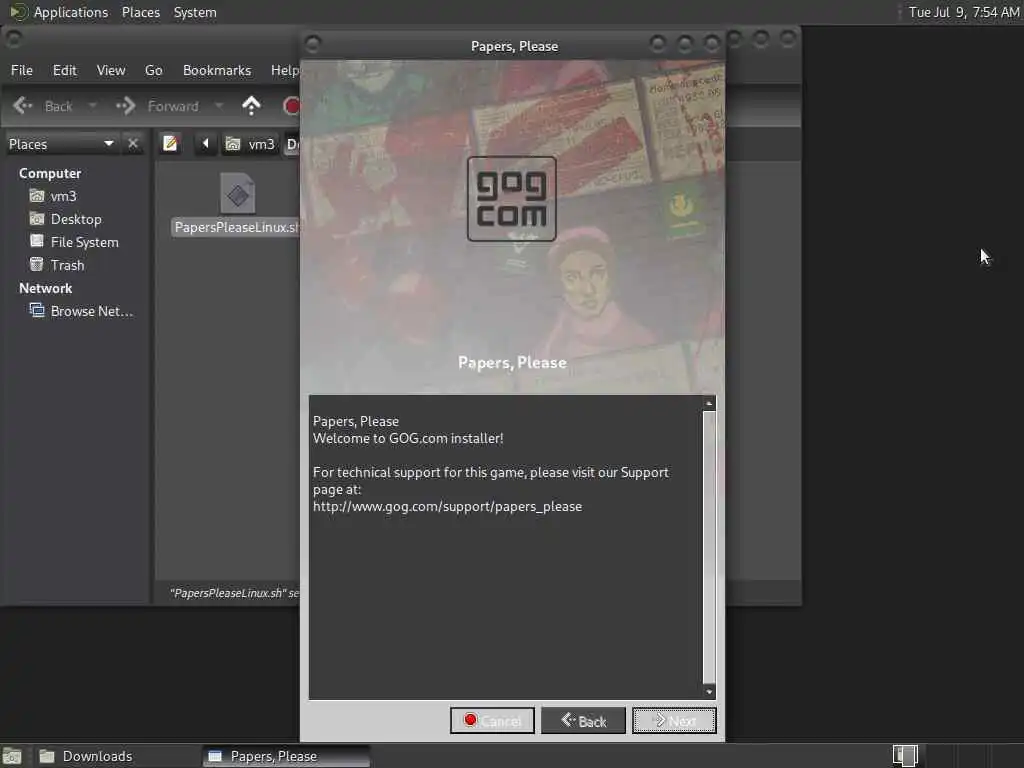Image resolution: width=1024 pixels, height=768 pixels.
Task: Click the clock in top panel
Action: point(963,12)
